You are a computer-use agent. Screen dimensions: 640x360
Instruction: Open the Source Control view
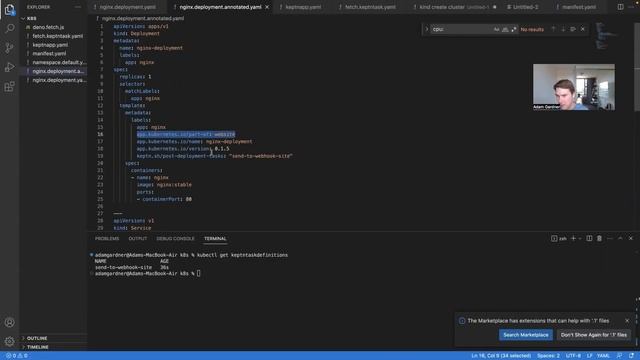(x=9, y=48)
